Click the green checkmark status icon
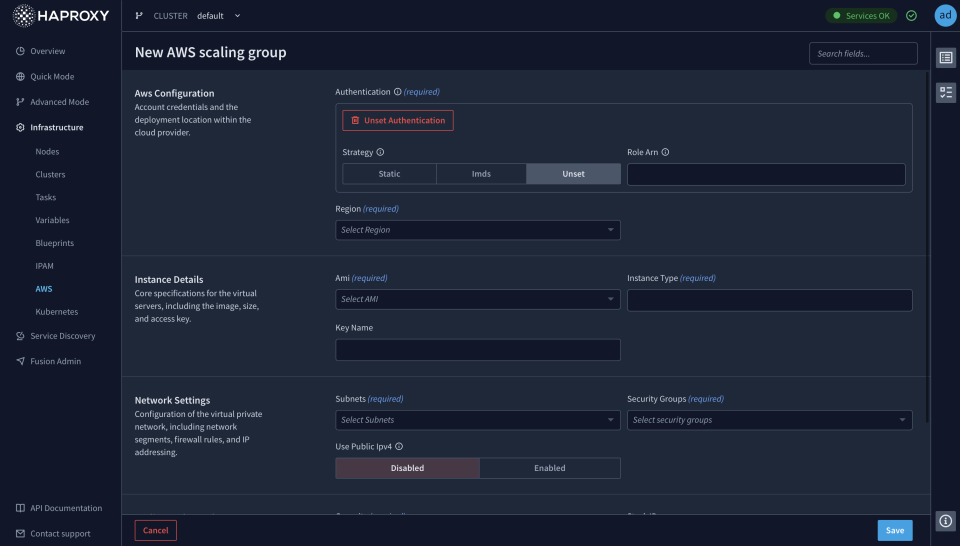This screenshot has height=546, width=960. 911,16
